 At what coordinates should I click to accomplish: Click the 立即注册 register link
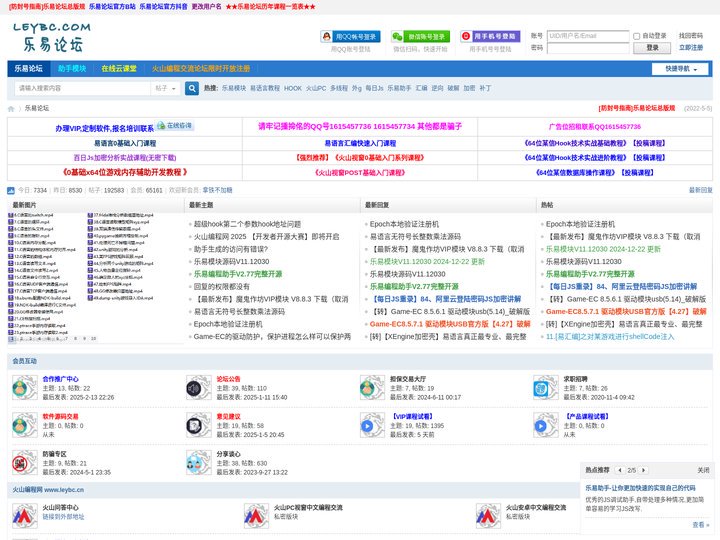pos(691,48)
